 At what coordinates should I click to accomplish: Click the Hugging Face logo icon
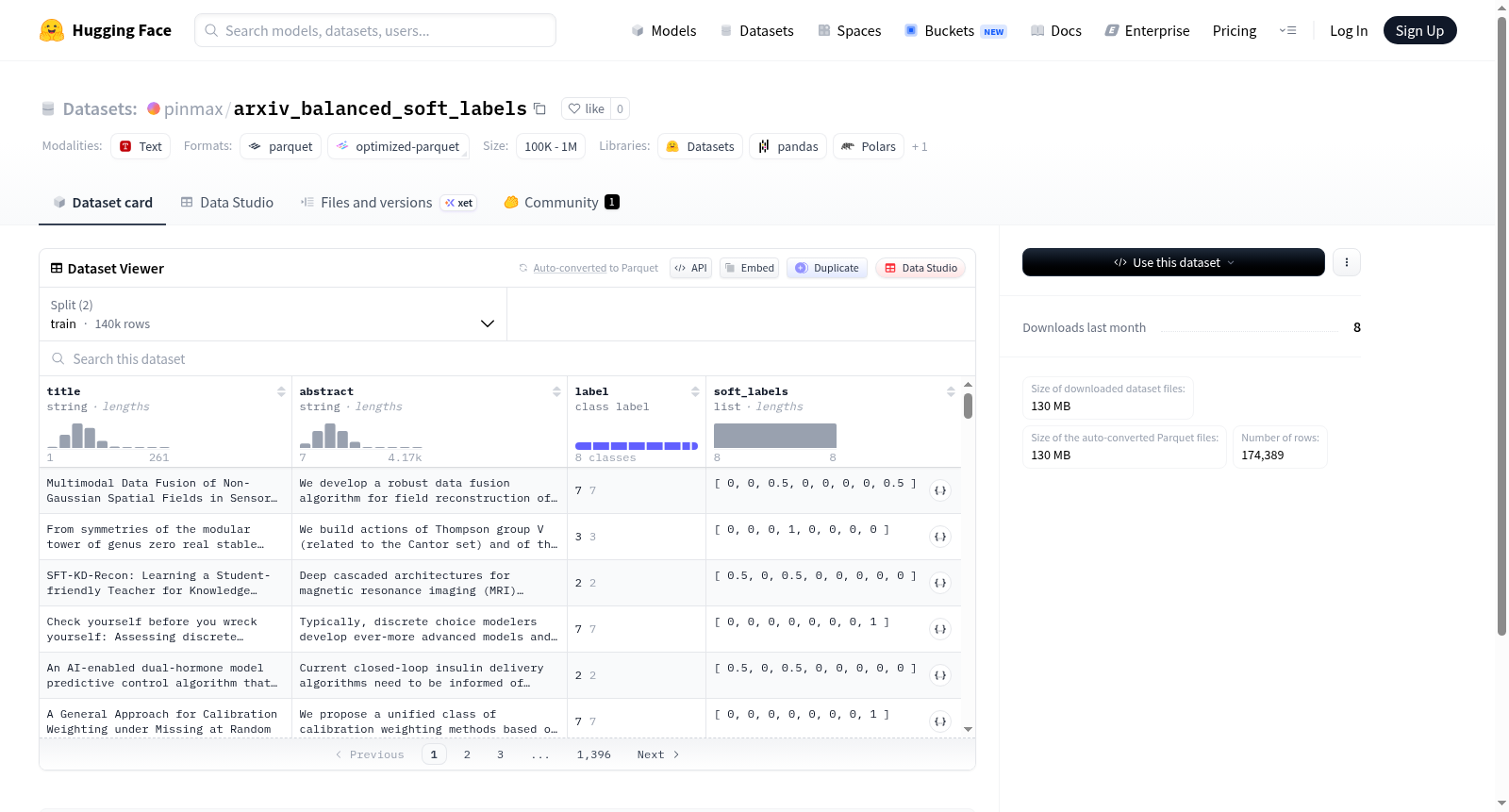(52, 30)
